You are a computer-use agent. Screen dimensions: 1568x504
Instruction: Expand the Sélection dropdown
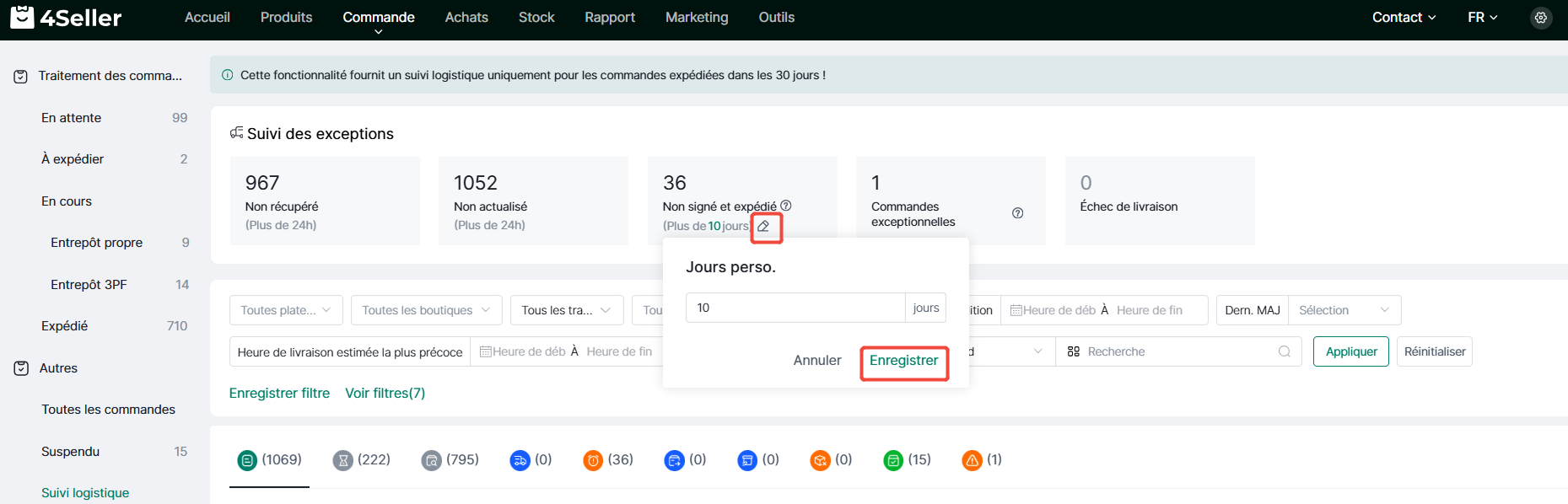tap(1344, 310)
